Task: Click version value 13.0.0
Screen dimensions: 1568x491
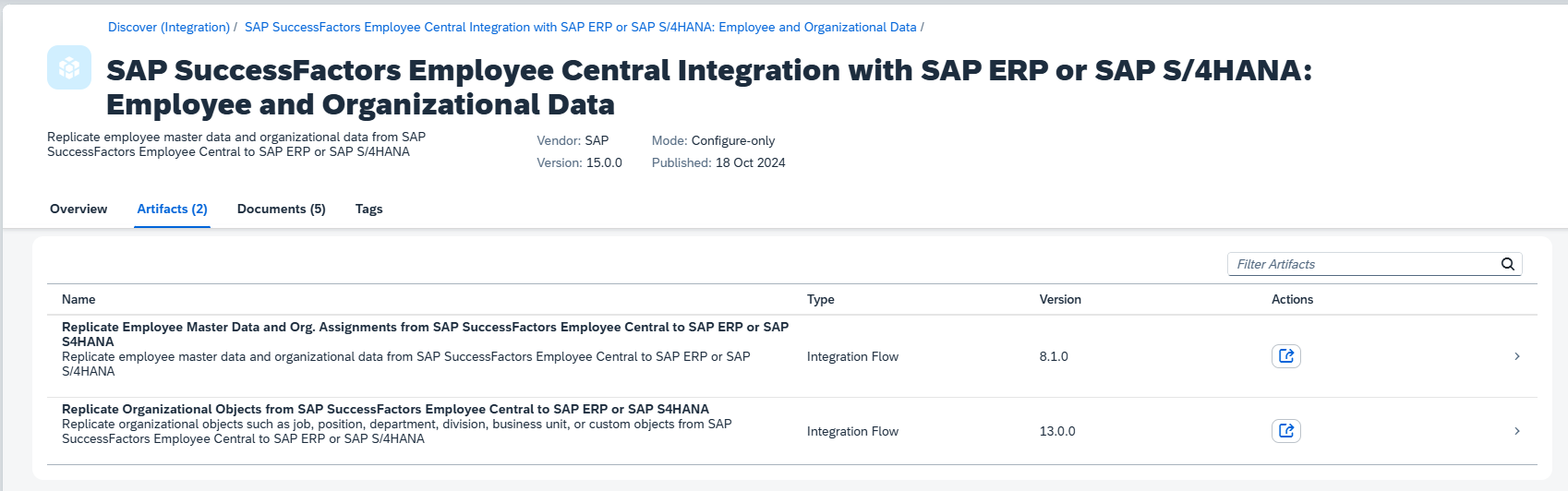Action: (x=1057, y=431)
